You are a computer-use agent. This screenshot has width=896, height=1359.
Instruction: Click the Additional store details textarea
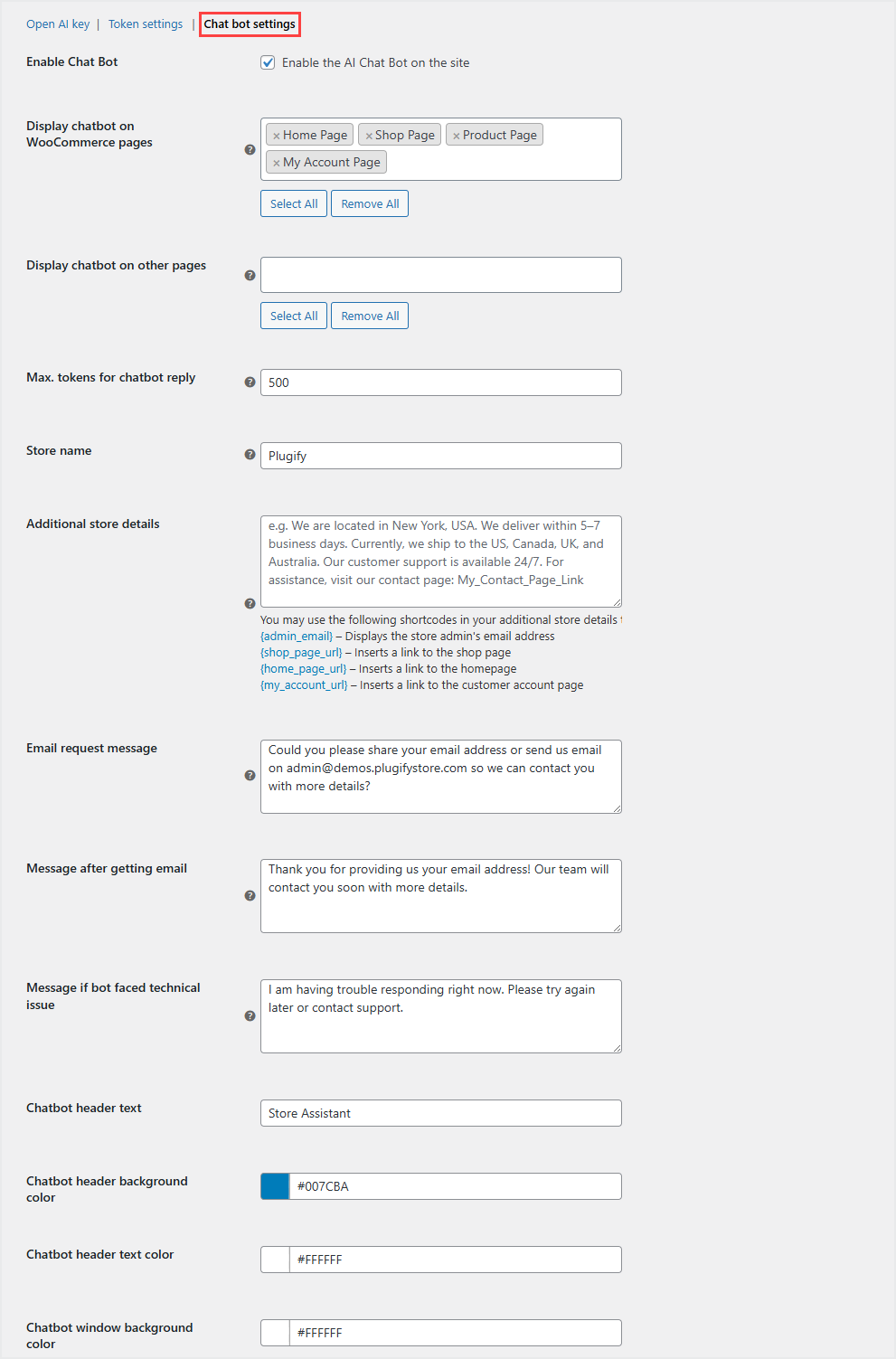point(441,561)
